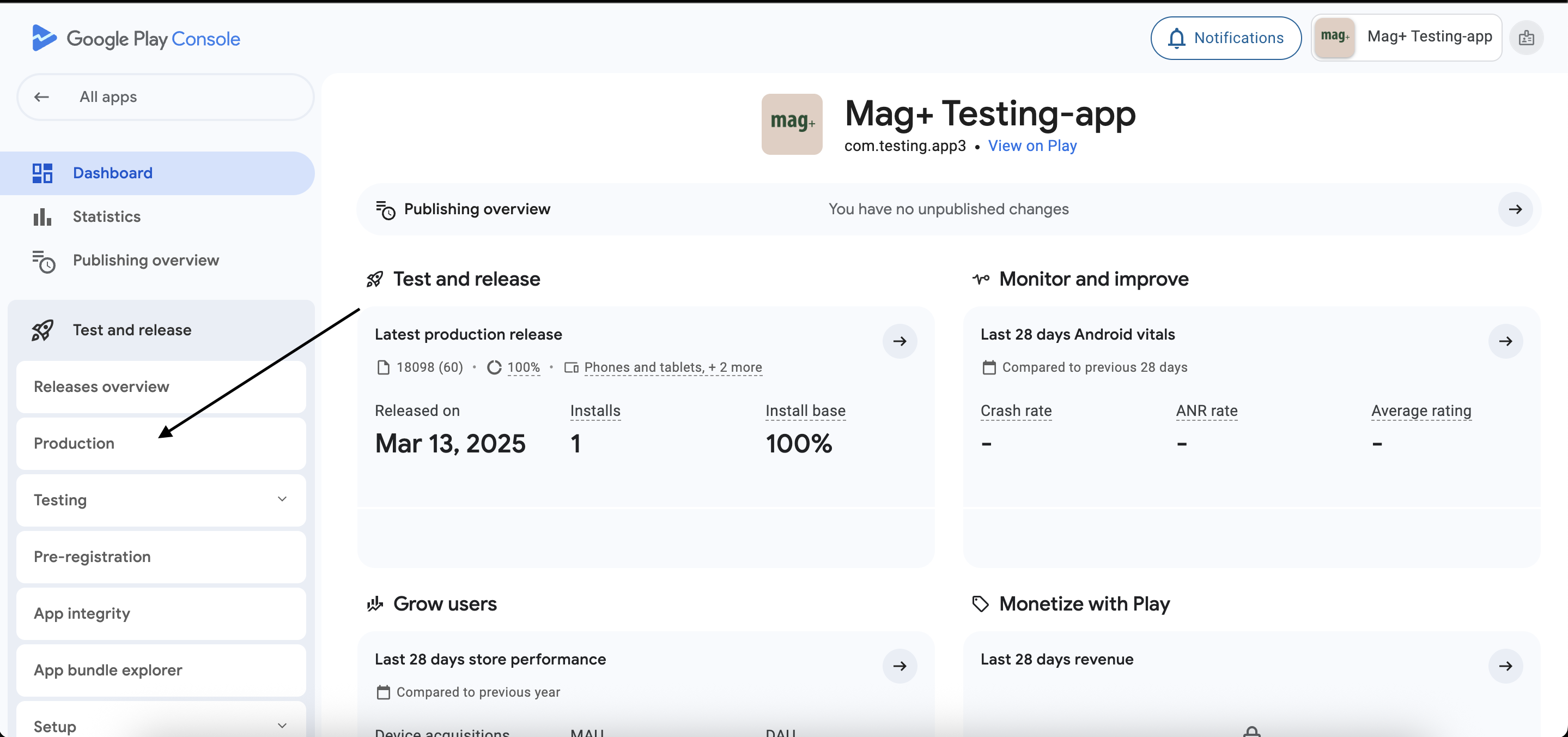Expand the Setup submenu chevron
The width and height of the screenshot is (1568, 737).
point(282,726)
